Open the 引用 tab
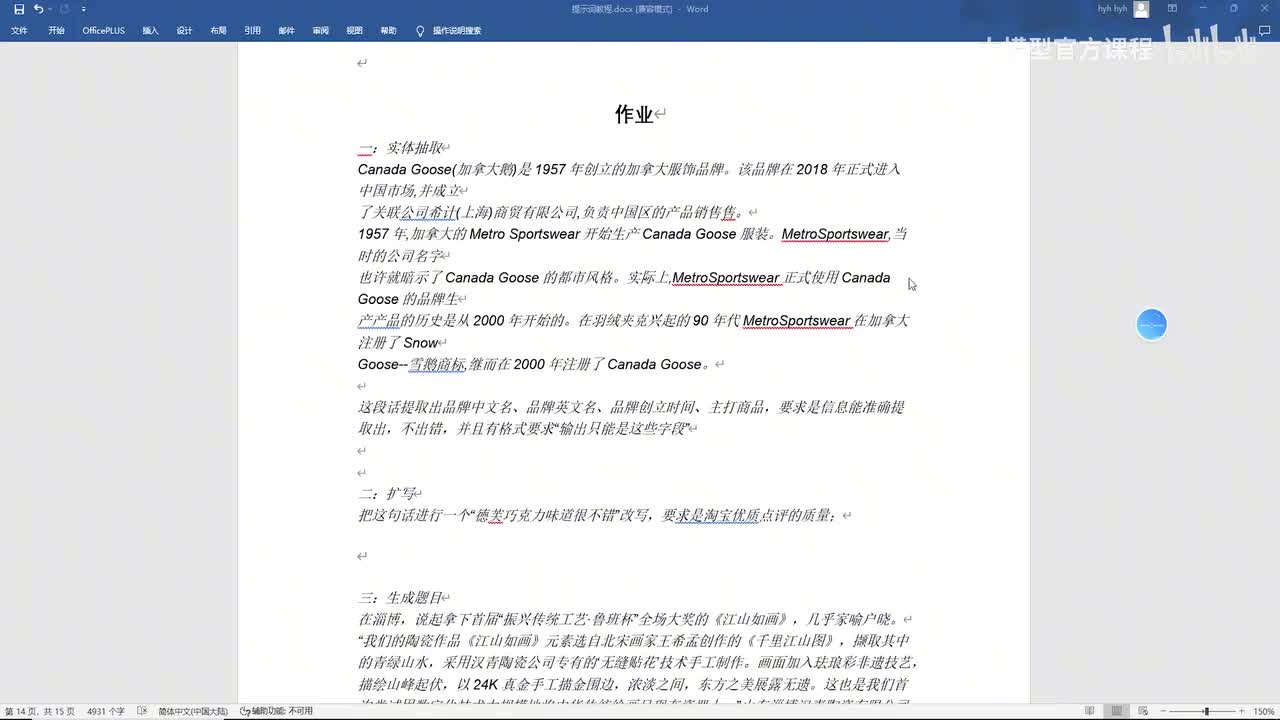 (252, 31)
